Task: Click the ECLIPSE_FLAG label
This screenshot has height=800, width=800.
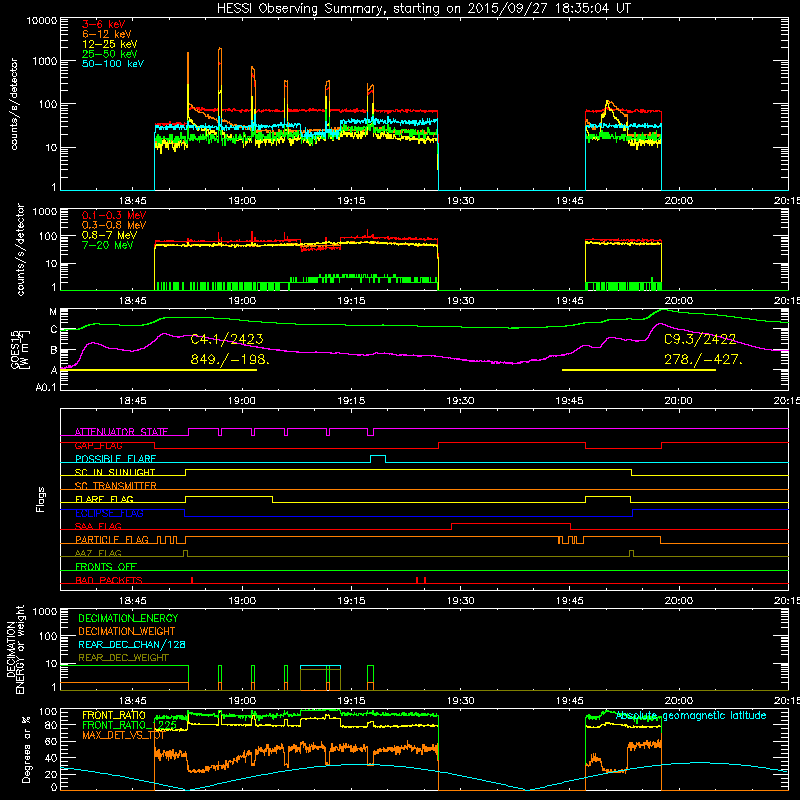Action: (x=109, y=513)
